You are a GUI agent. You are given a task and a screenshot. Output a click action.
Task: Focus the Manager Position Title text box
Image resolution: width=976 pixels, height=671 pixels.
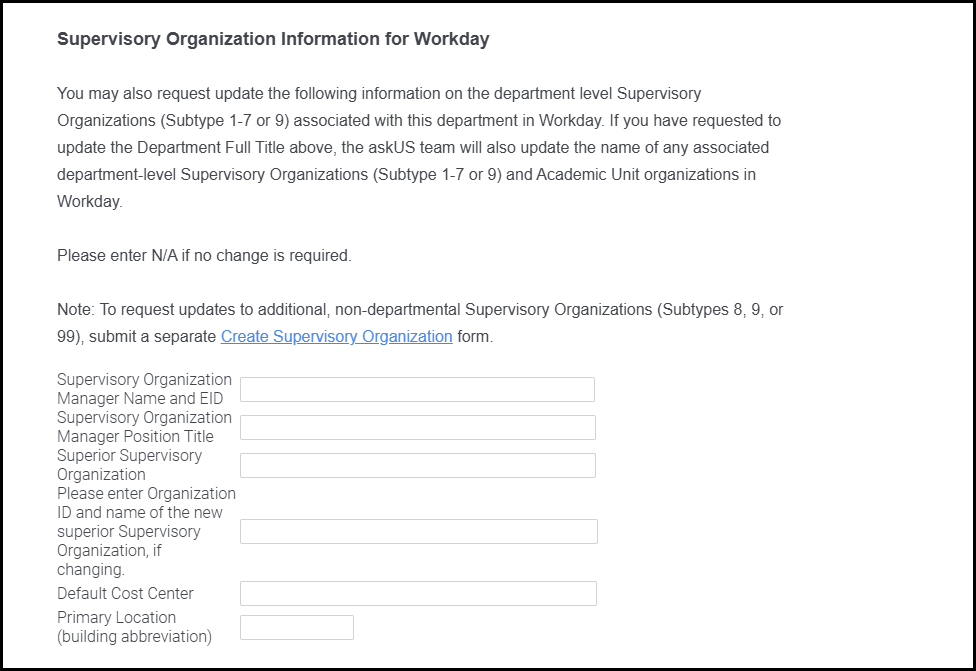[417, 428]
